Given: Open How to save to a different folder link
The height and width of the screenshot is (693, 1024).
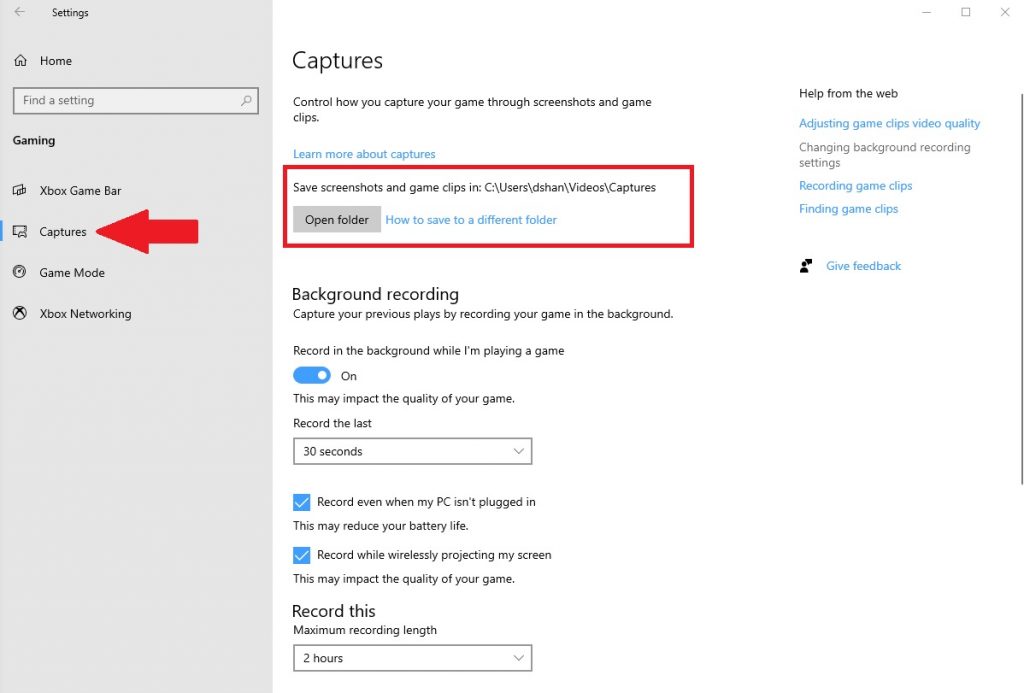Looking at the screenshot, I should pyautogui.click(x=471, y=220).
